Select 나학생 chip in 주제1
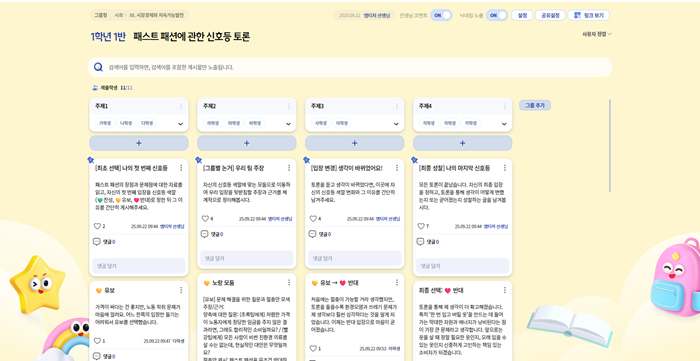This screenshot has width=700, height=361. click(126, 123)
